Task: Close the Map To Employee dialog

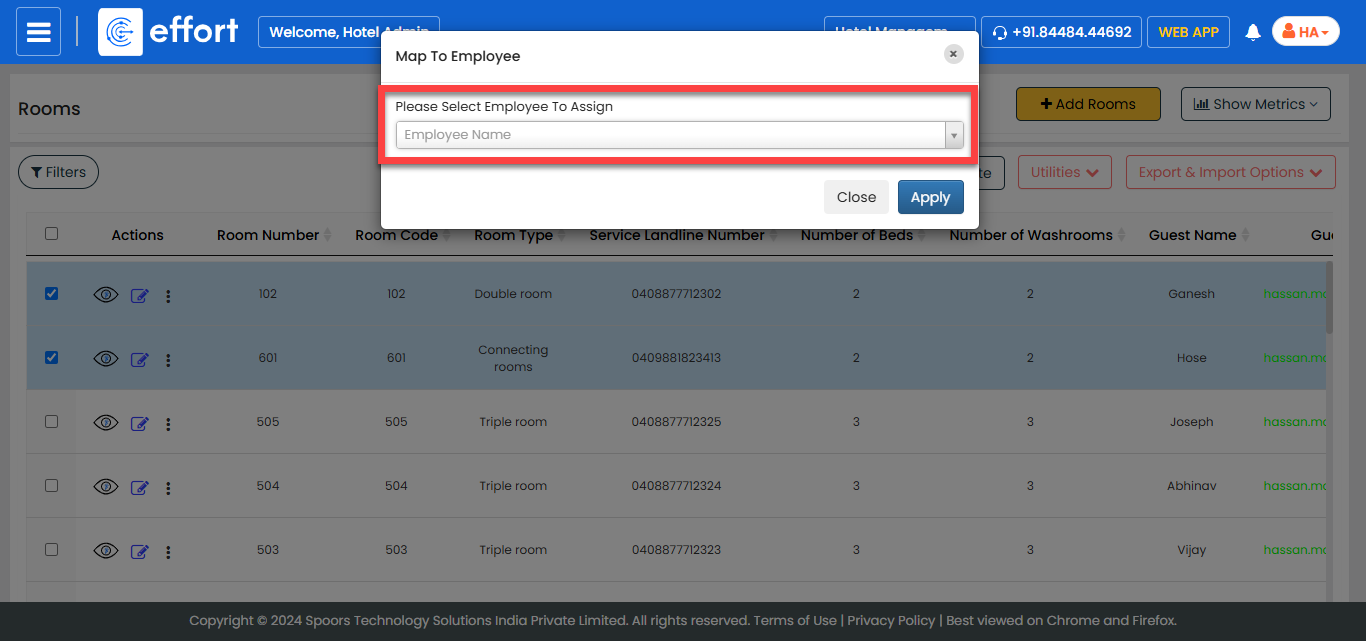Action: click(x=953, y=54)
